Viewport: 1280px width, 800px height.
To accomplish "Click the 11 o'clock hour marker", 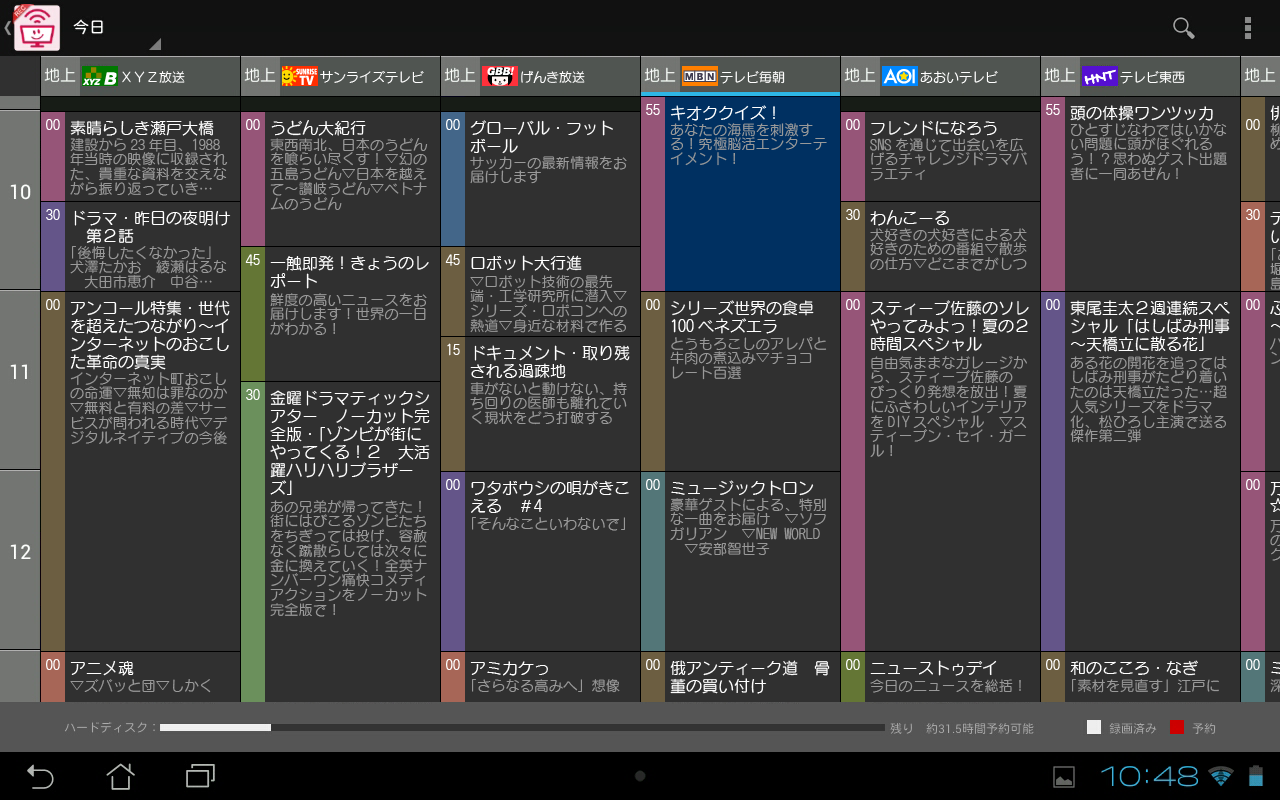I will [20, 372].
